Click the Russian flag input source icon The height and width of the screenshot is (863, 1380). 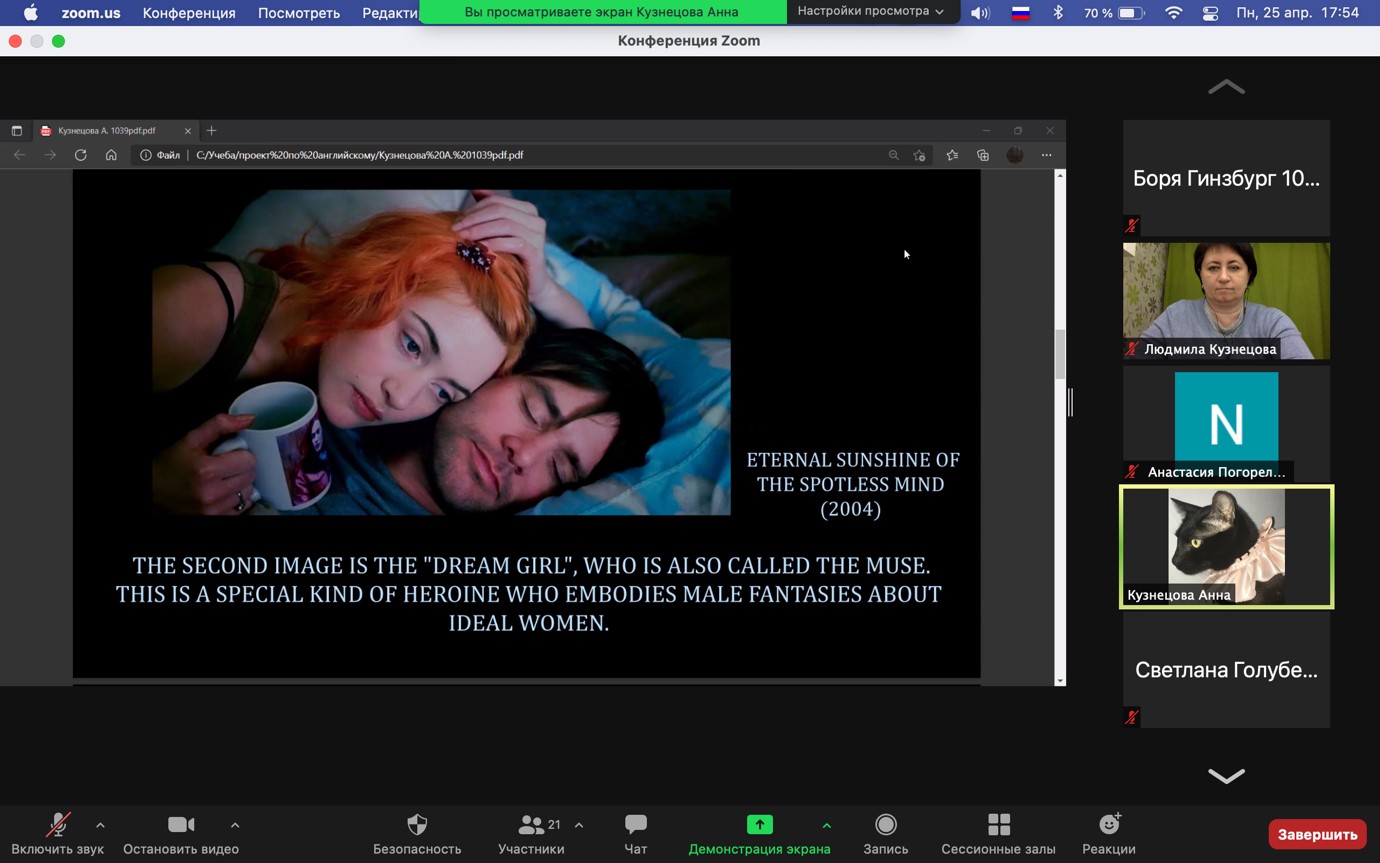pyautogui.click(x=1021, y=13)
